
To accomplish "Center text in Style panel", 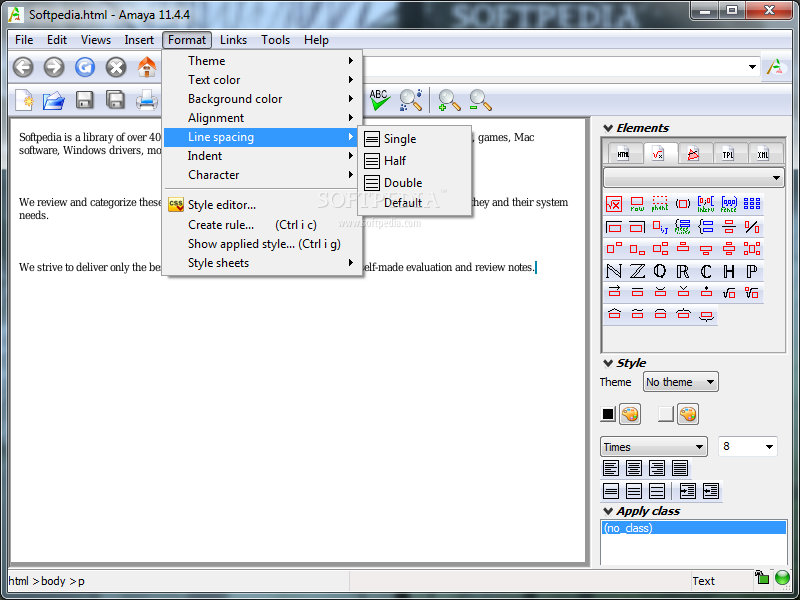I will click(x=634, y=467).
